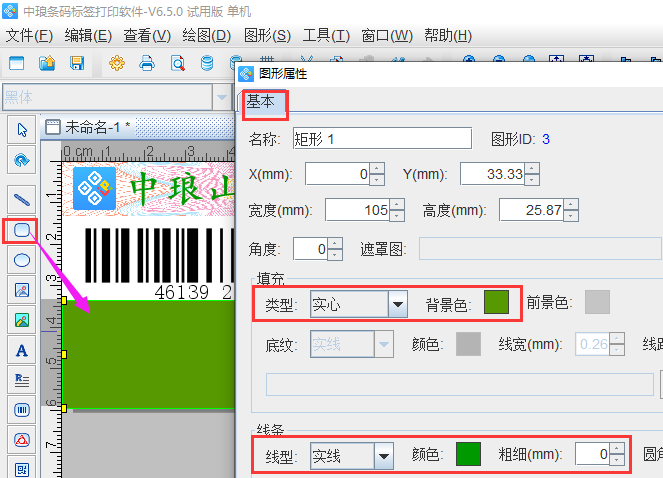Screen dimensions: 663x478
Task: Pick the 前景色 gray swatch
Action: (x=597, y=302)
